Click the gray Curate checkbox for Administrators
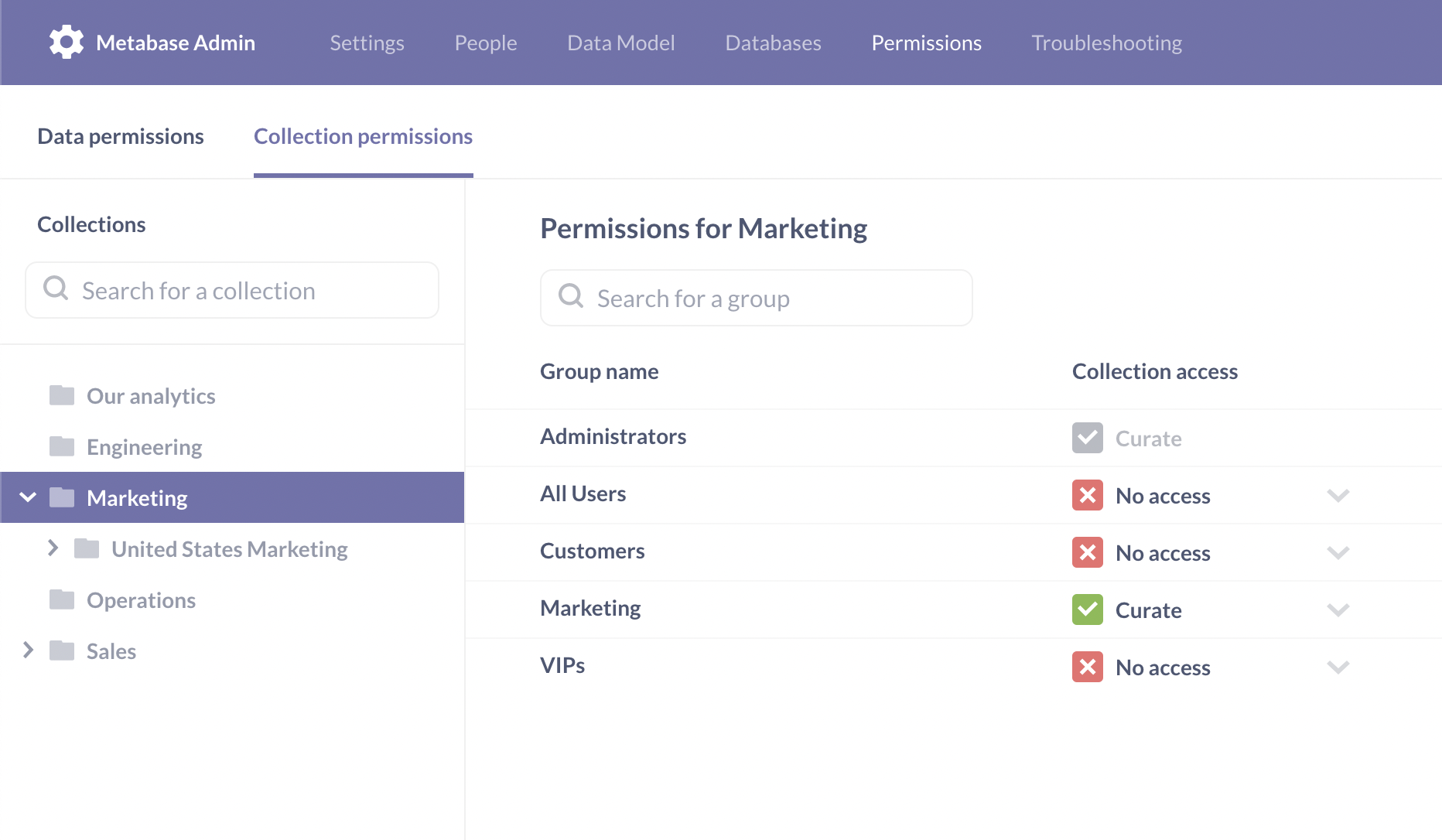This screenshot has width=1442, height=840. [1088, 437]
